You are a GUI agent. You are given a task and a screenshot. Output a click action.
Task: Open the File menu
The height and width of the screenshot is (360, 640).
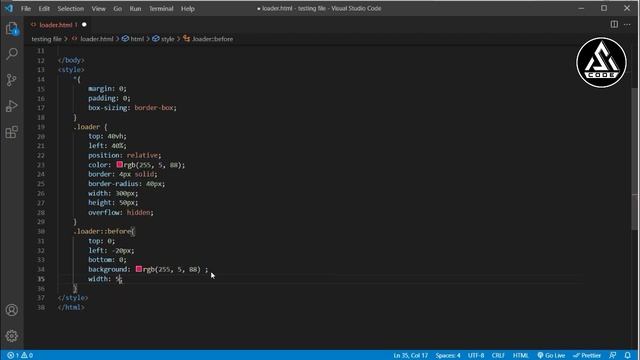click(x=26, y=9)
